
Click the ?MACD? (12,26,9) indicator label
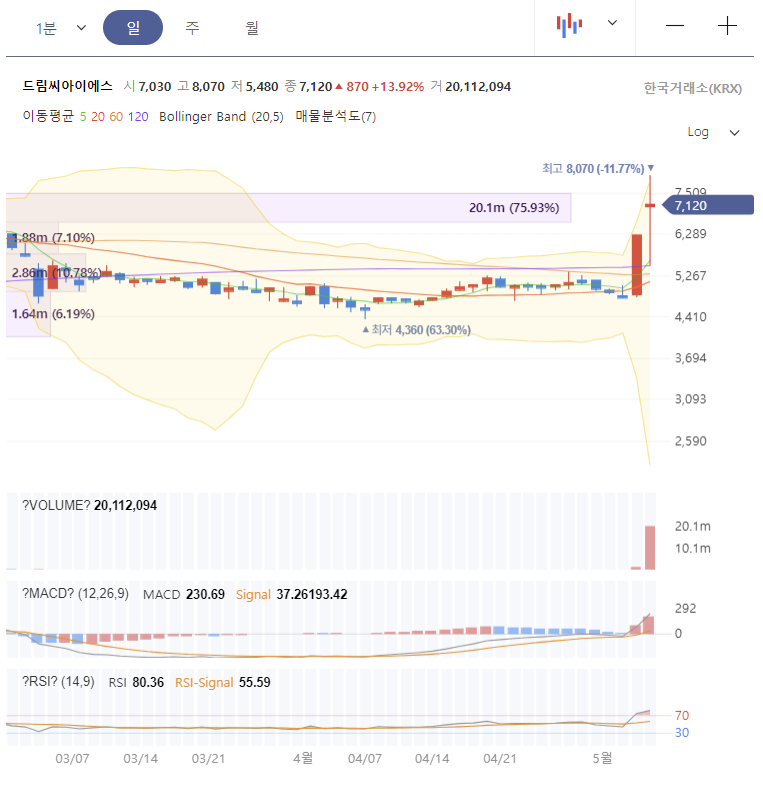click(75, 593)
